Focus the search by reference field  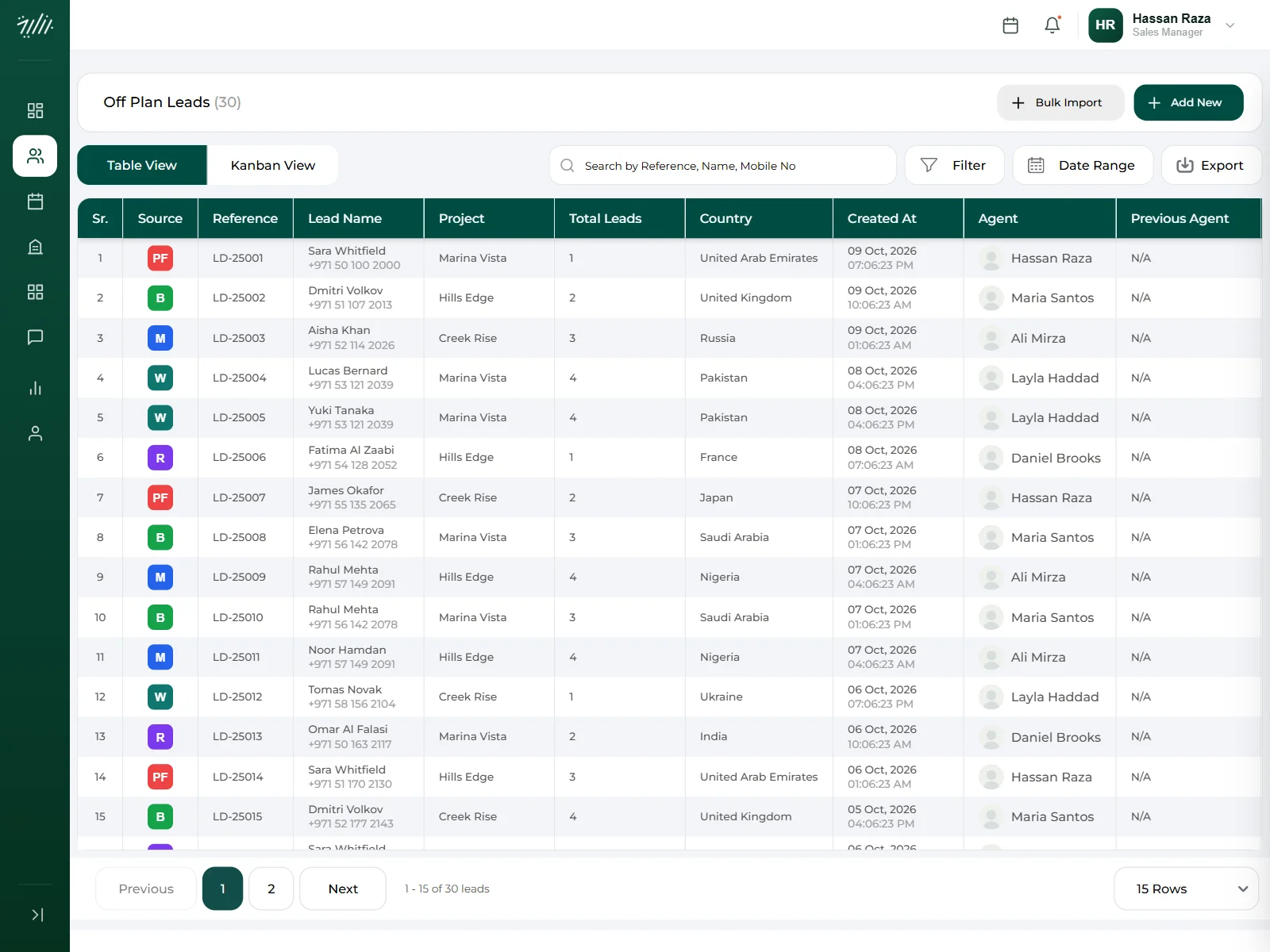coord(722,165)
